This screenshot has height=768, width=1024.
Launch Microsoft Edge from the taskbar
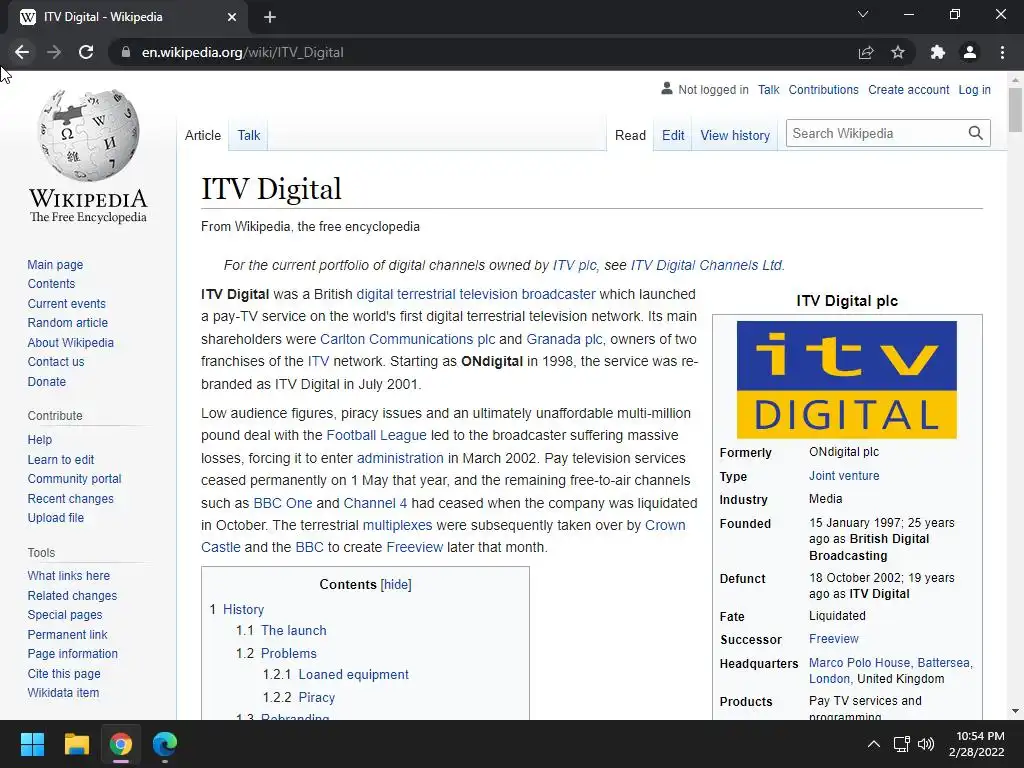coord(165,744)
